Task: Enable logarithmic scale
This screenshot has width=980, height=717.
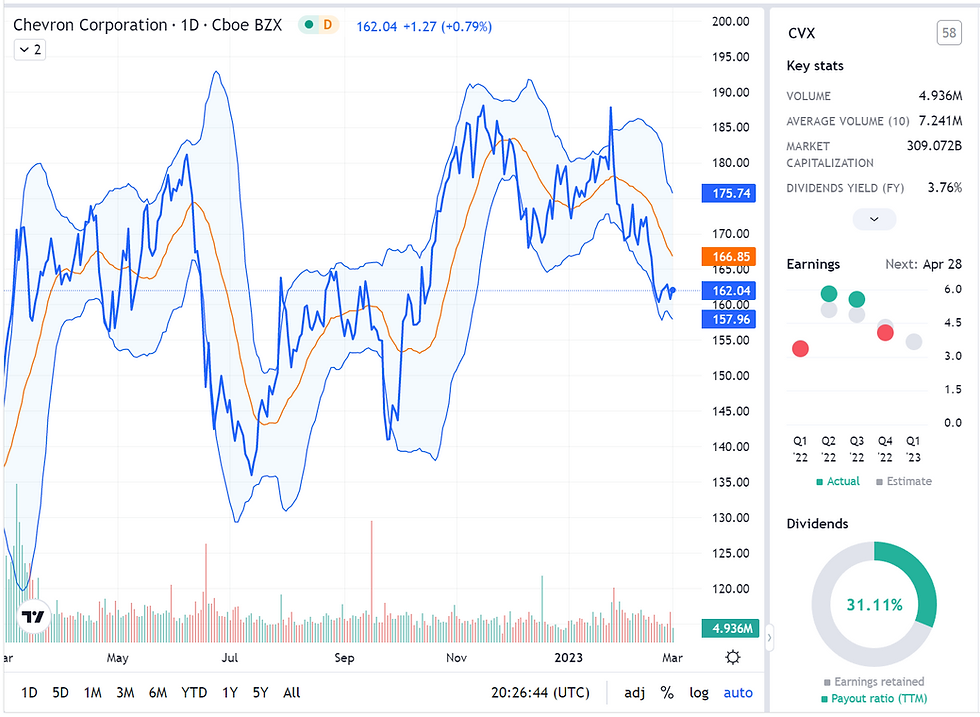Action: [x=699, y=692]
